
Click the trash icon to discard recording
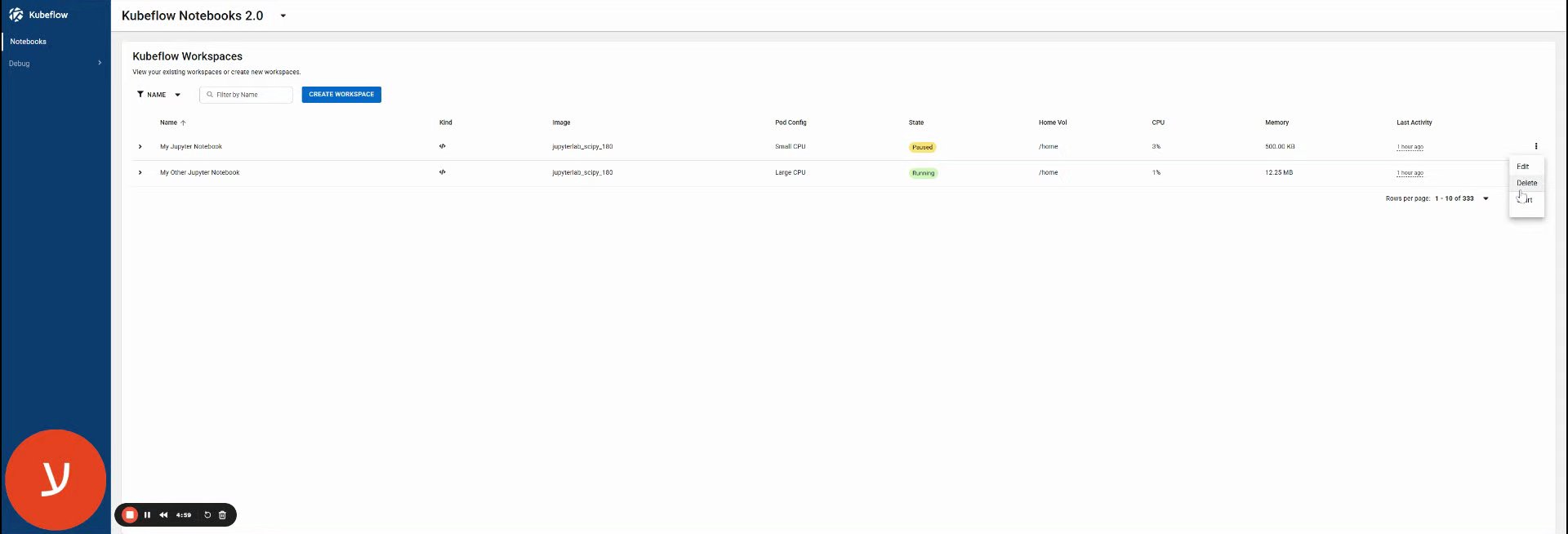click(222, 515)
